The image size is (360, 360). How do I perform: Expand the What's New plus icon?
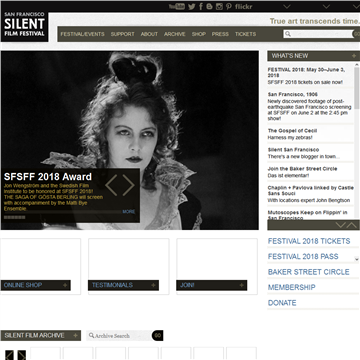(x=354, y=56)
